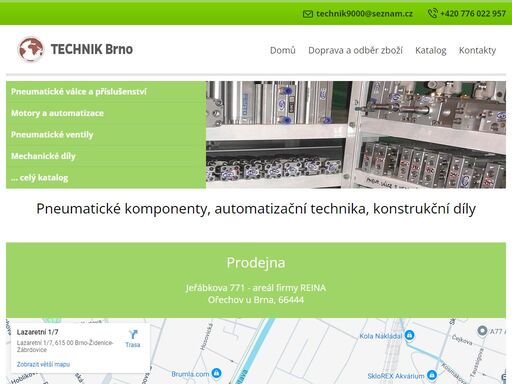Select Motory a automatizace category
The width and height of the screenshot is (512, 384).
106,113
